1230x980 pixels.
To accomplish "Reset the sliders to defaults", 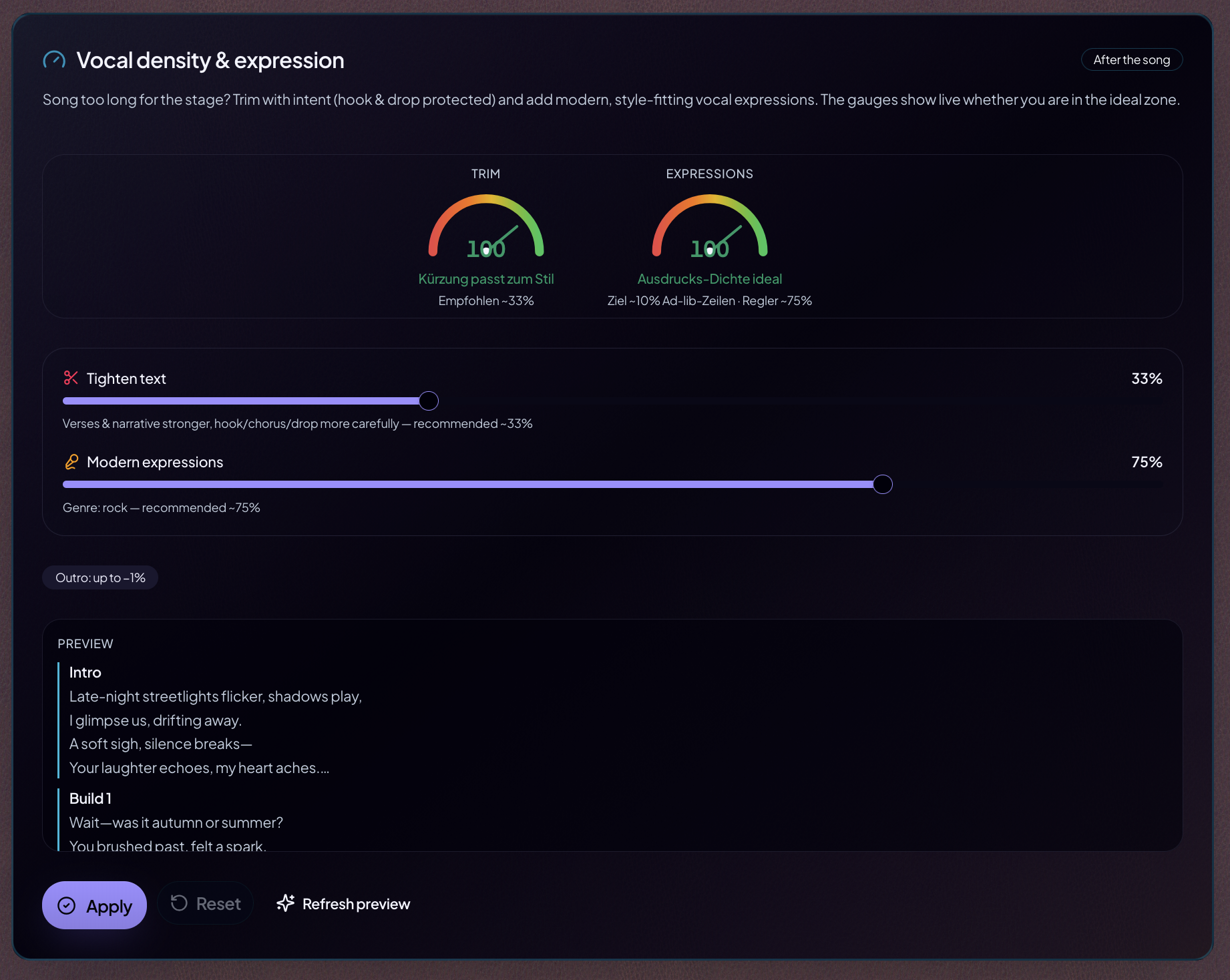I will pos(205,903).
